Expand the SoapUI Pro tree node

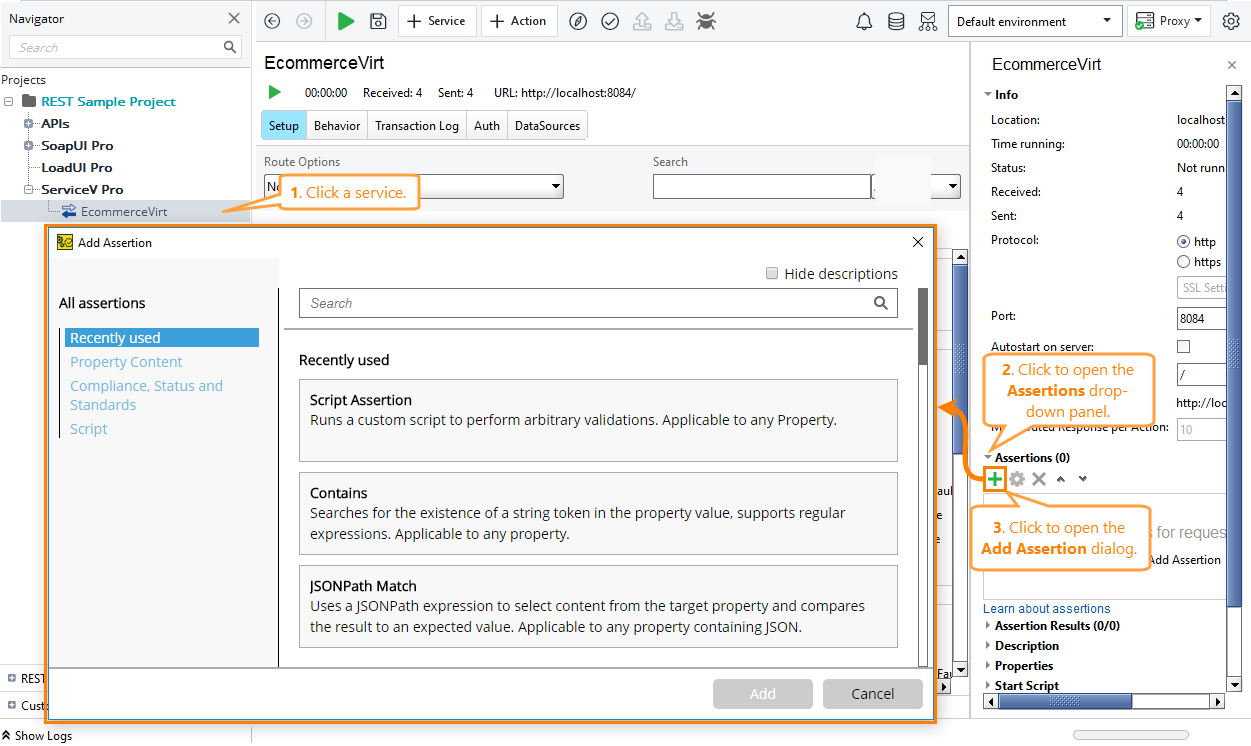29,146
